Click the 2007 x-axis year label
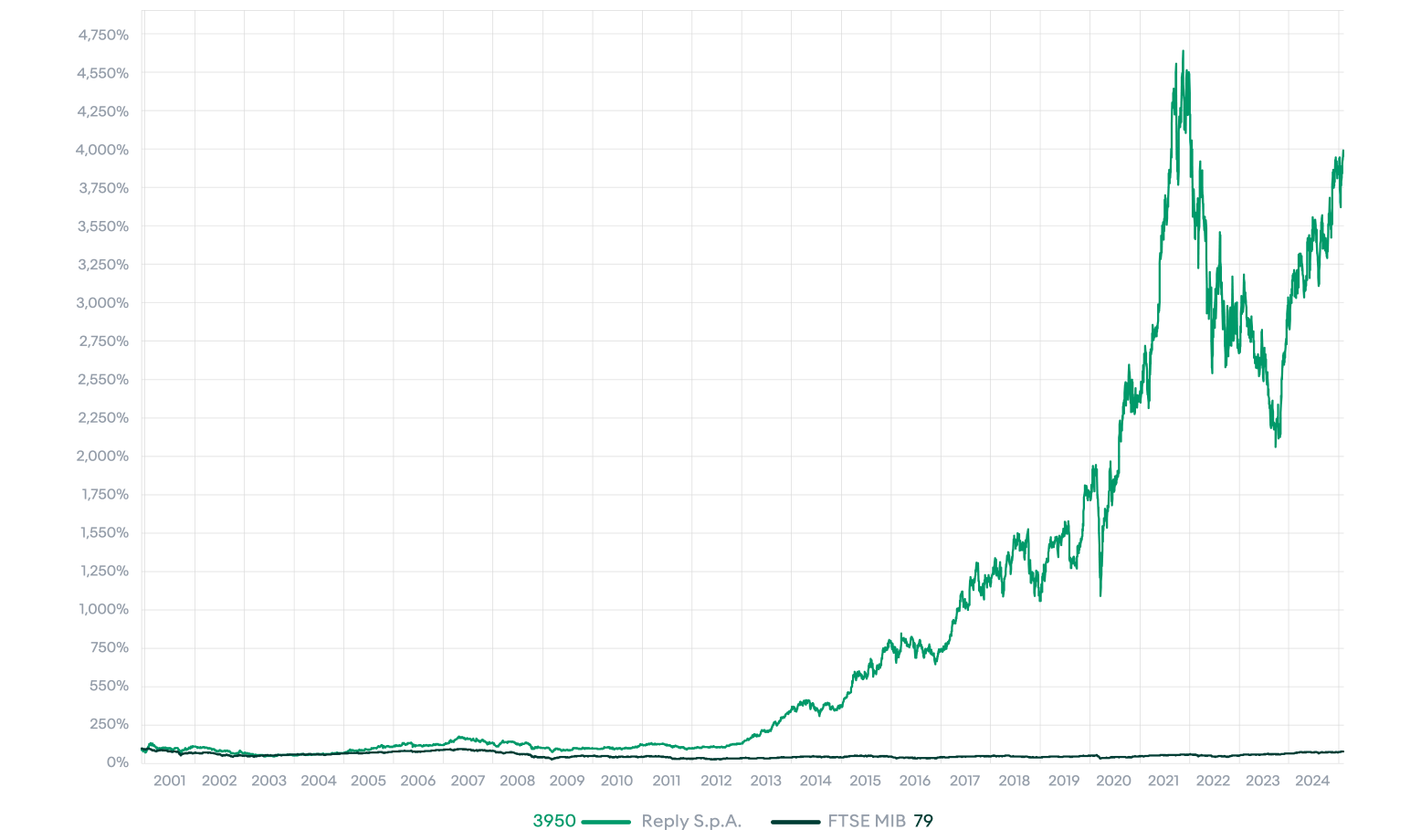1421x840 pixels. pyautogui.click(x=468, y=781)
